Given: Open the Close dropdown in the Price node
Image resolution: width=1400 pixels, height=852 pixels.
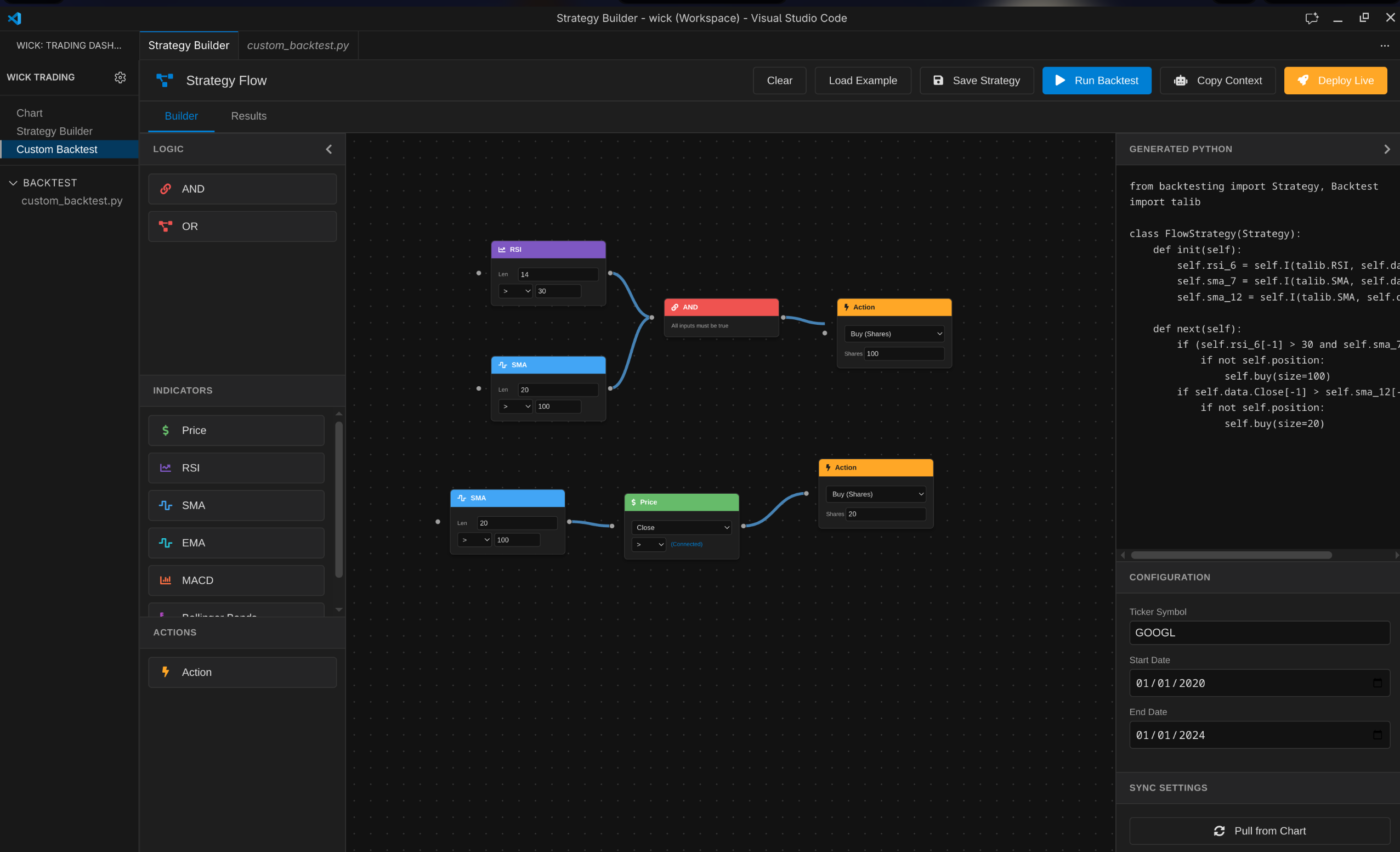Looking at the screenshot, I should point(681,527).
